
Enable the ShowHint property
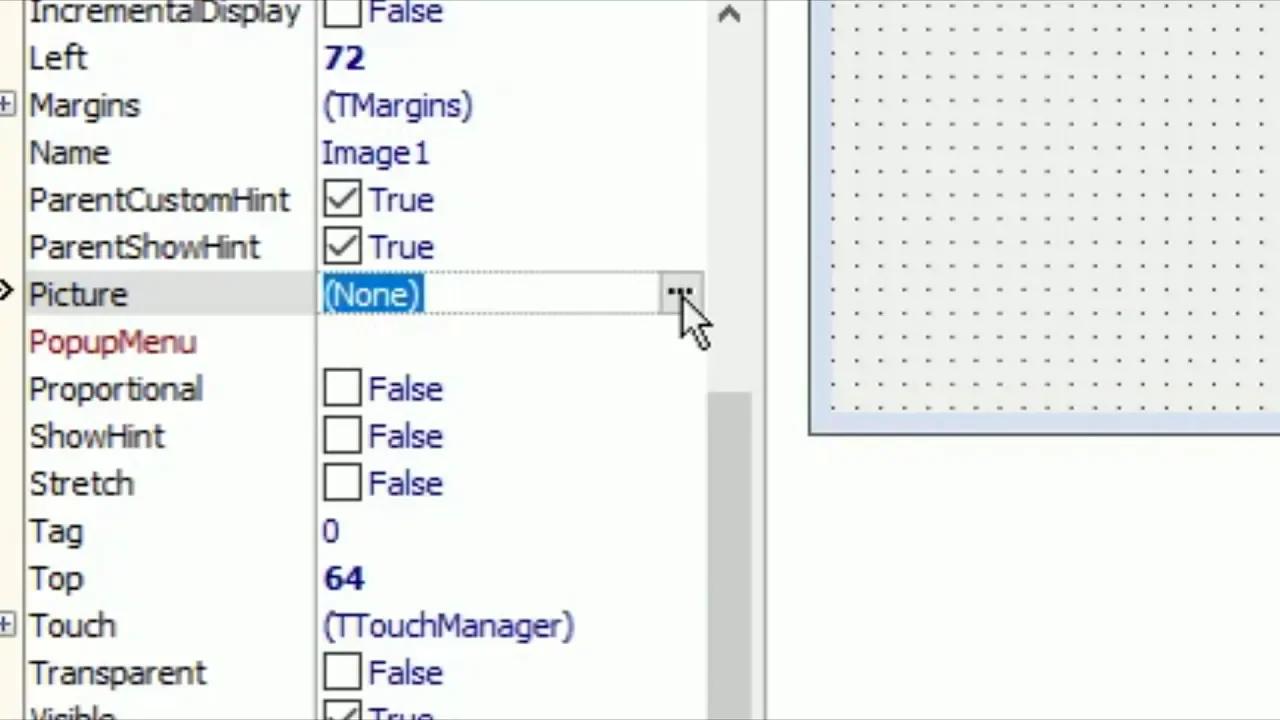coord(342,436)
